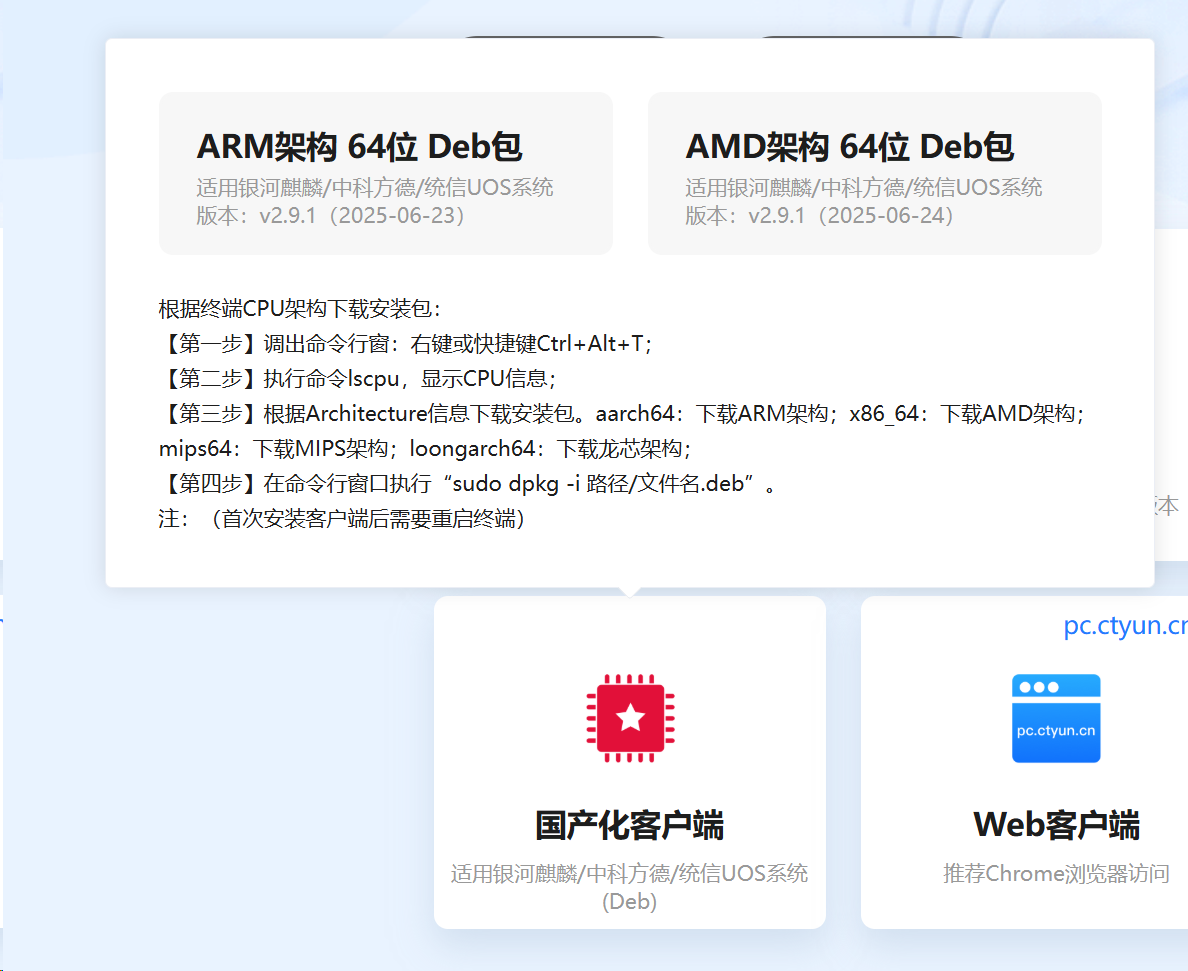Click the blue browser icon for Web客户端

click(1056, 718)
